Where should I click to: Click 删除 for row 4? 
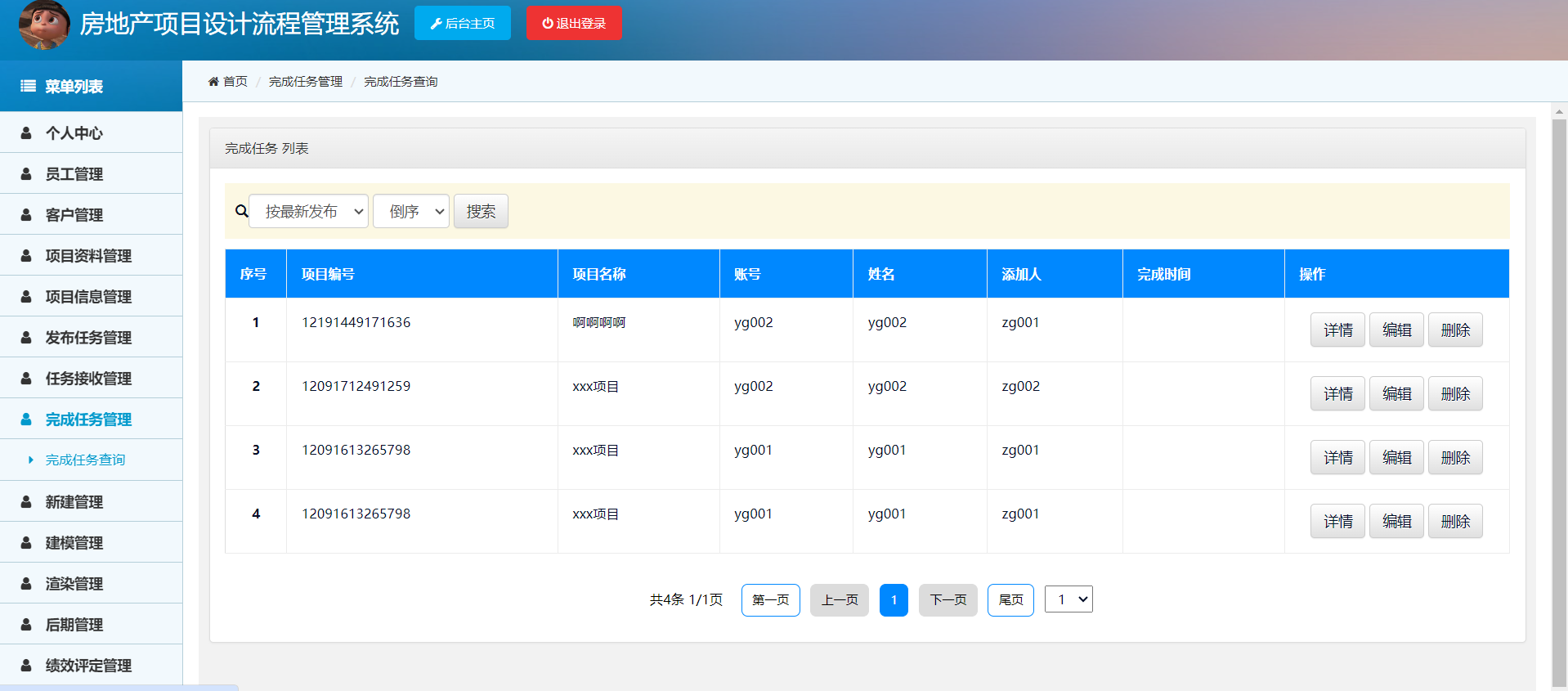1455,521
